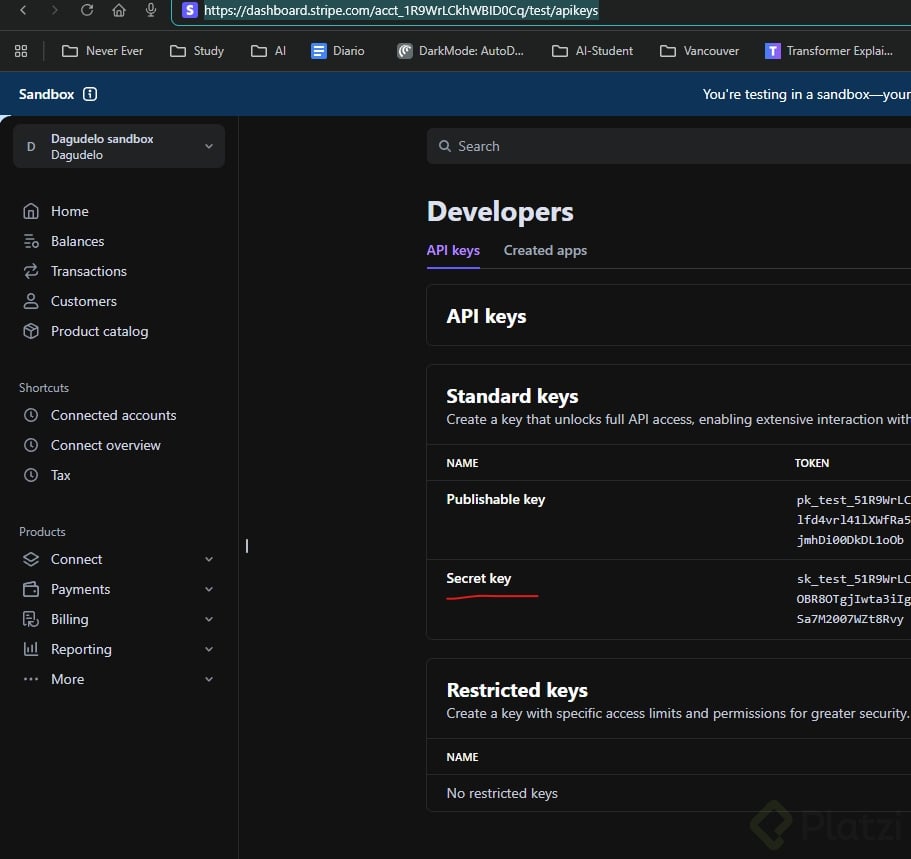
Task: Click the Home icon in the sidebar
Action: coord(31,211)
